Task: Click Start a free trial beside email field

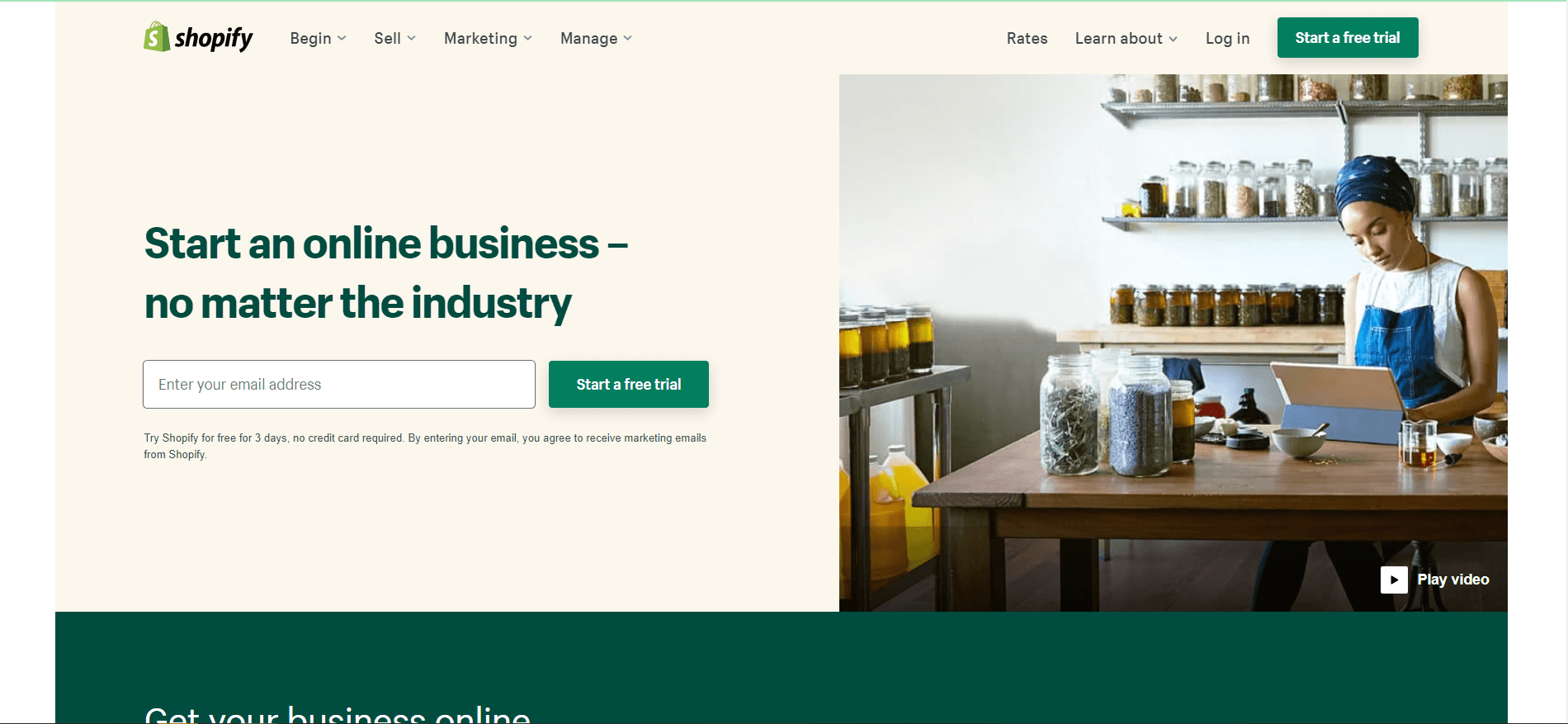Action: coord(629,384)
